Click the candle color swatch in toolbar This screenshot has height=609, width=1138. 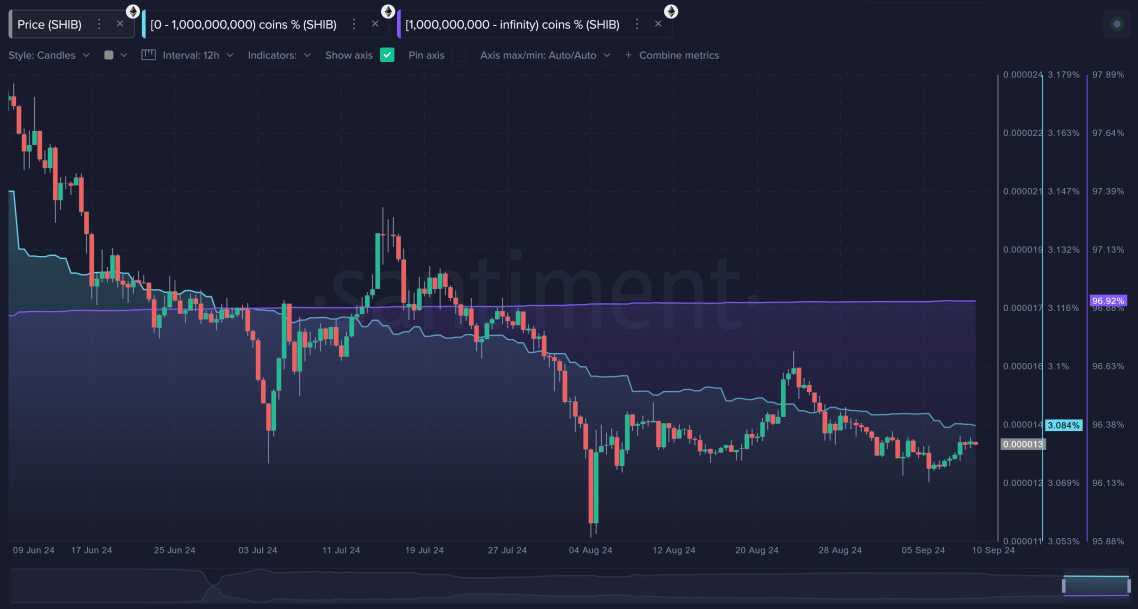click(109, 55)
